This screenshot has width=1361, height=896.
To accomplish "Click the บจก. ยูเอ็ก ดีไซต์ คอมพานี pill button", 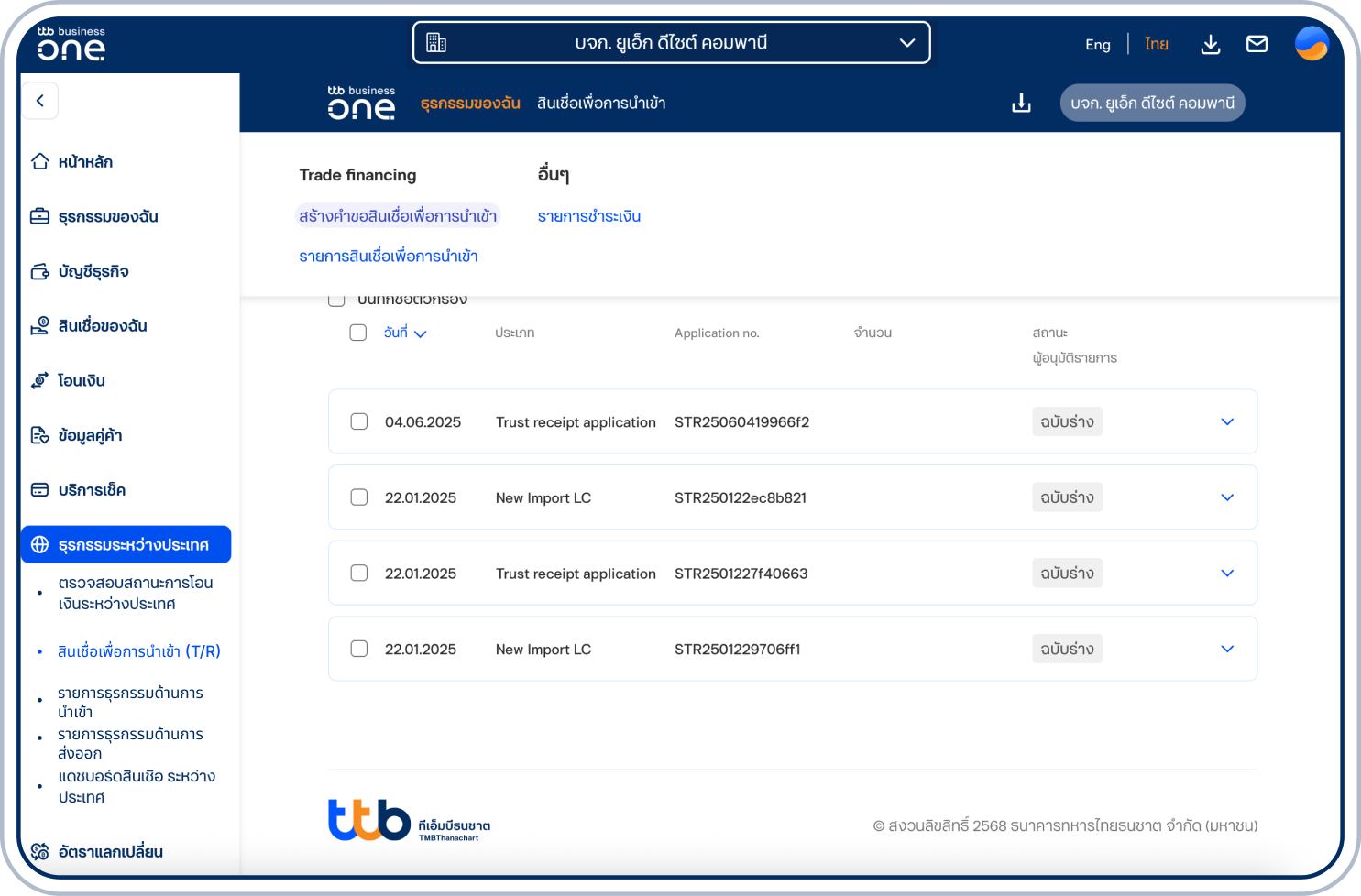I will point(1152,103).
